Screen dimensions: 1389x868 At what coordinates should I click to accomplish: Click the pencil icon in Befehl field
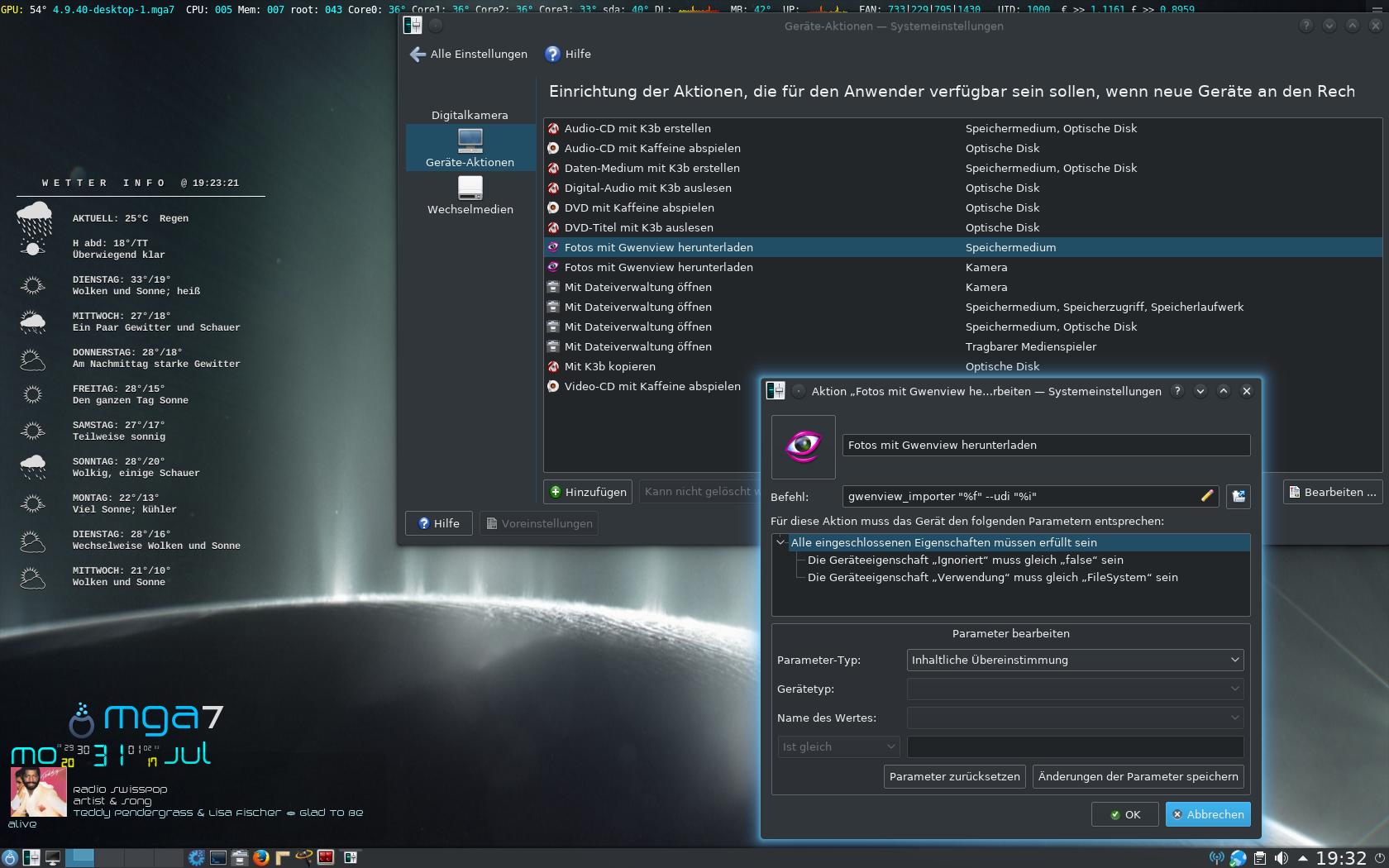[x=1207, y=496]
